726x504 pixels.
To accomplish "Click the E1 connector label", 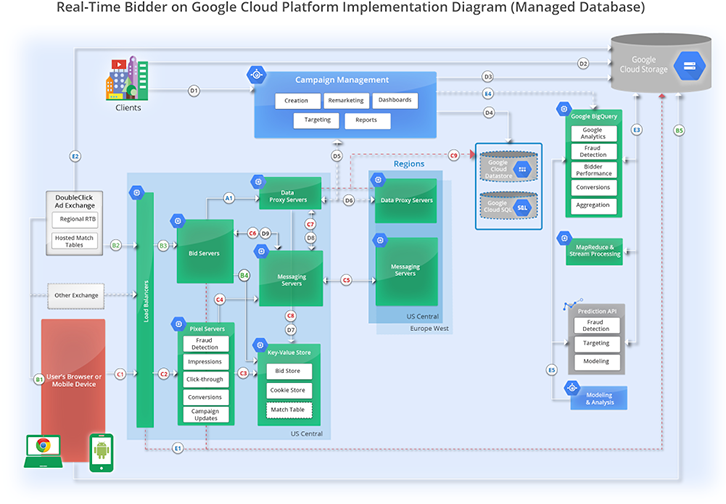I will coord(178,448).
